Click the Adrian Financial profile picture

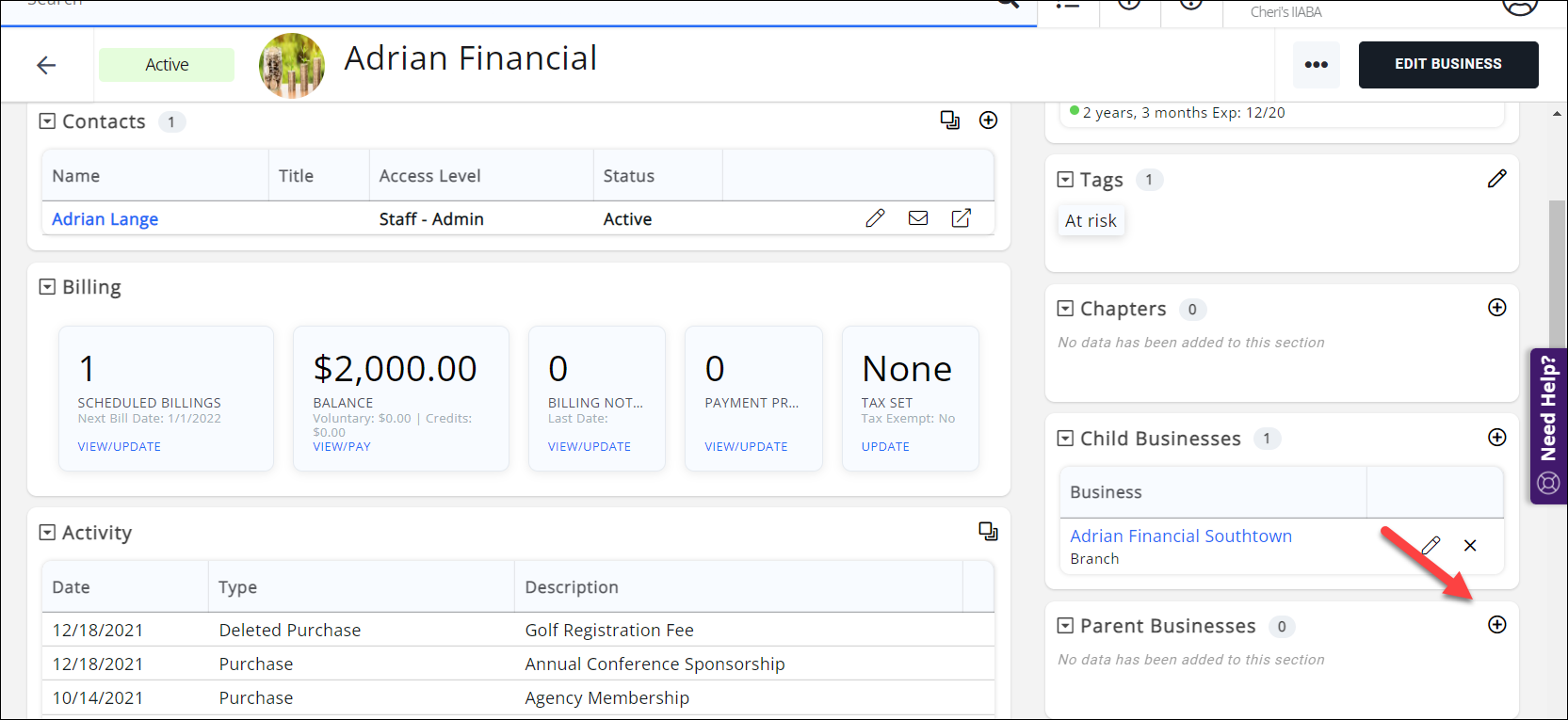pyautogui.click(x=292, y=66)
